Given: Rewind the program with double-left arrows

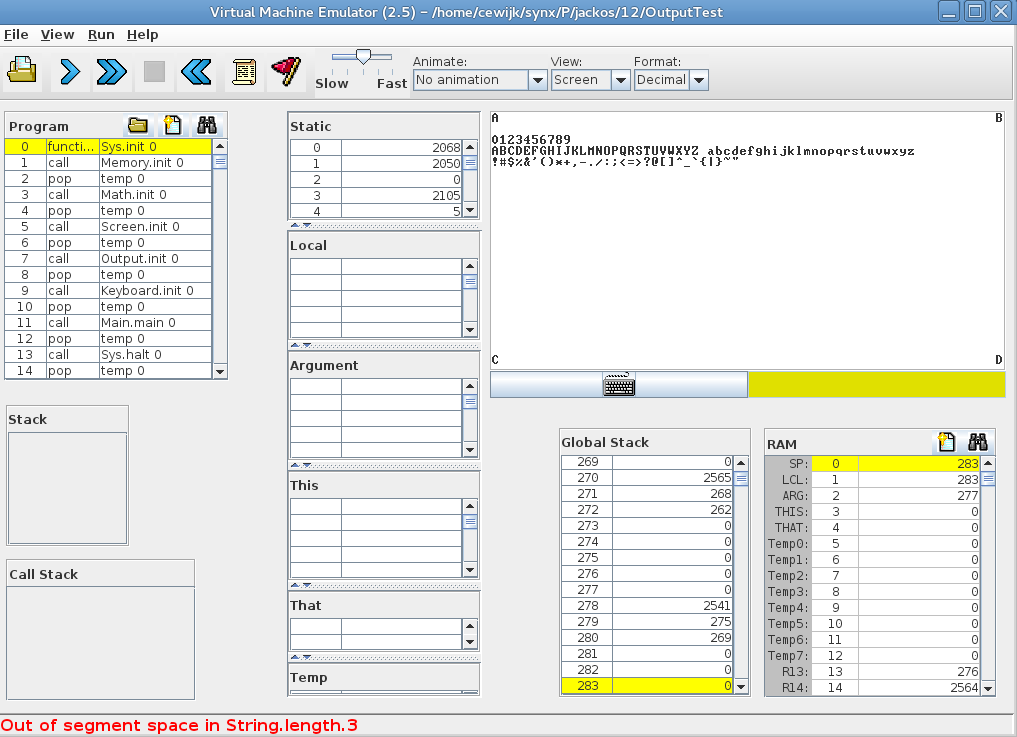Looking at the screenshot, I should point(197,71).
